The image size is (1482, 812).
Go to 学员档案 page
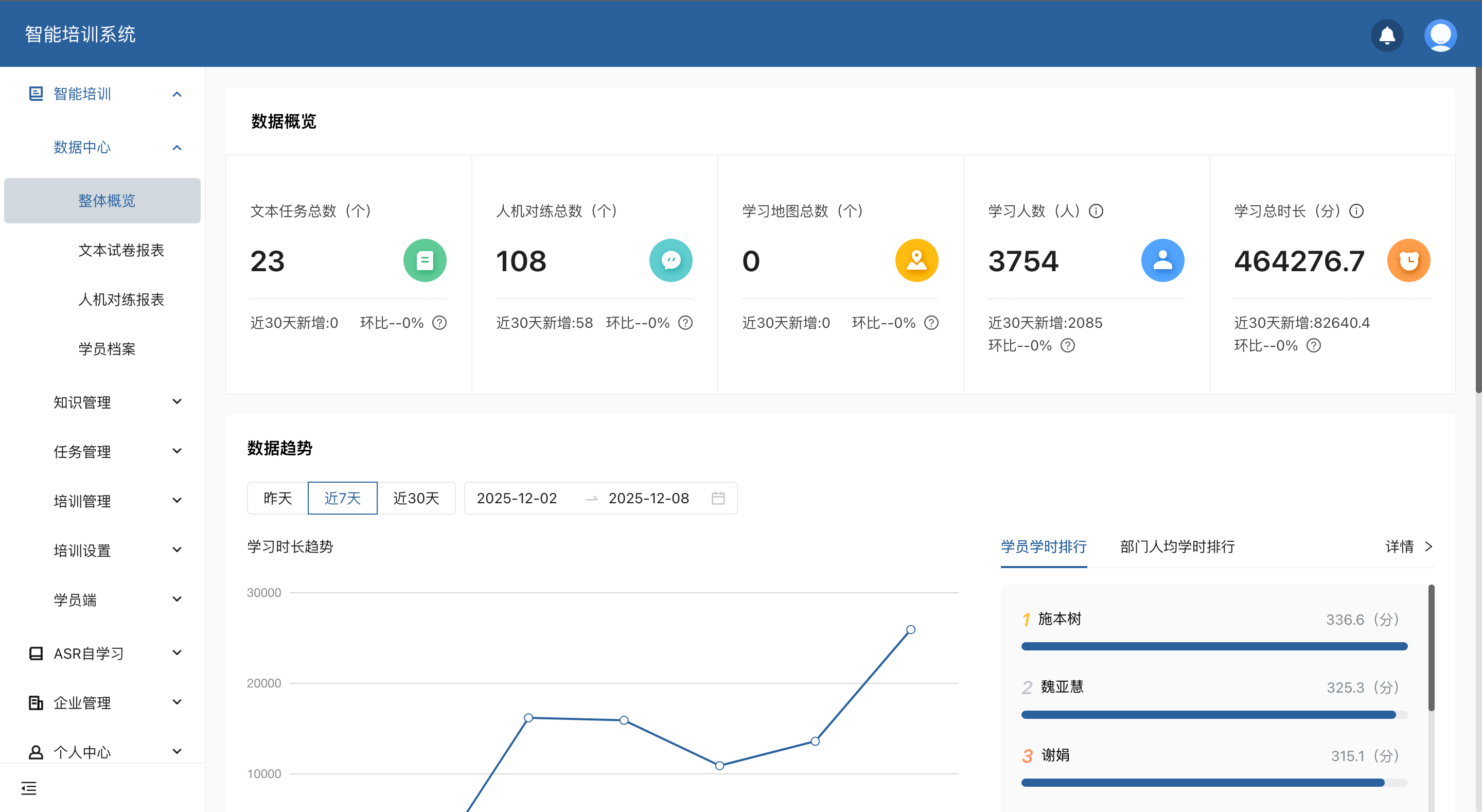(x=107, y=349)
